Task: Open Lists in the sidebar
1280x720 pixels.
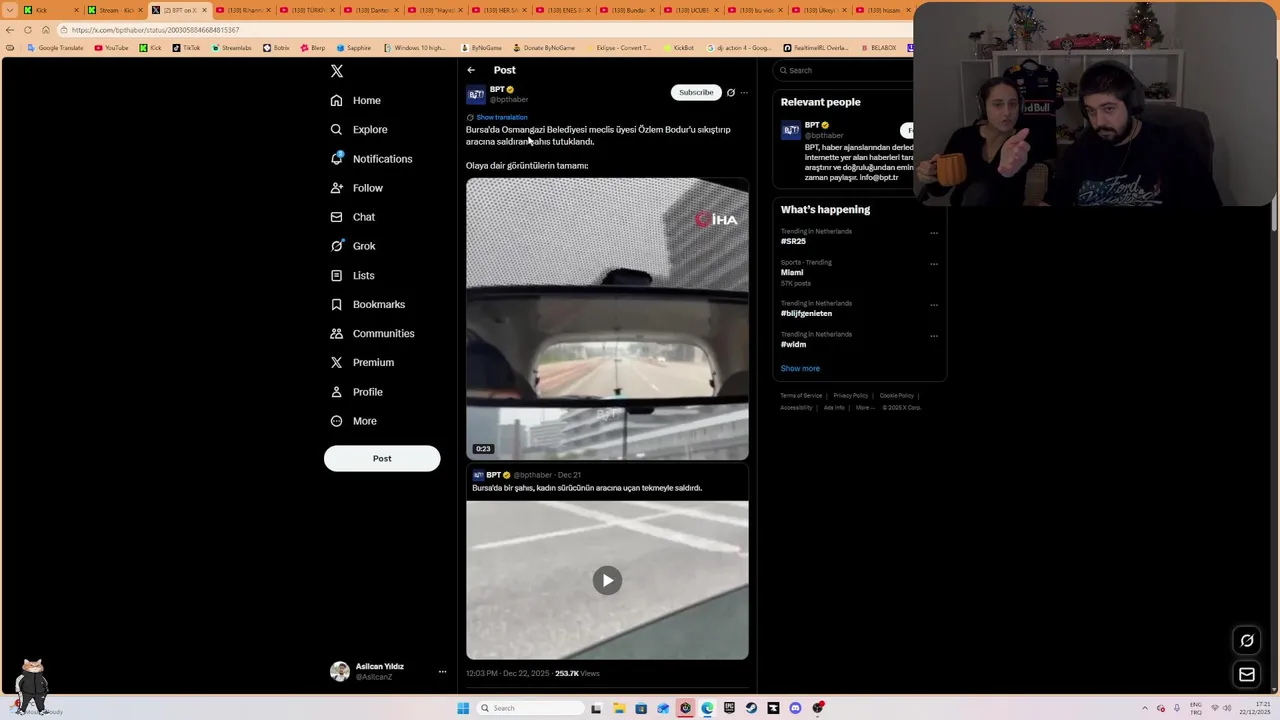Action: 352,275
